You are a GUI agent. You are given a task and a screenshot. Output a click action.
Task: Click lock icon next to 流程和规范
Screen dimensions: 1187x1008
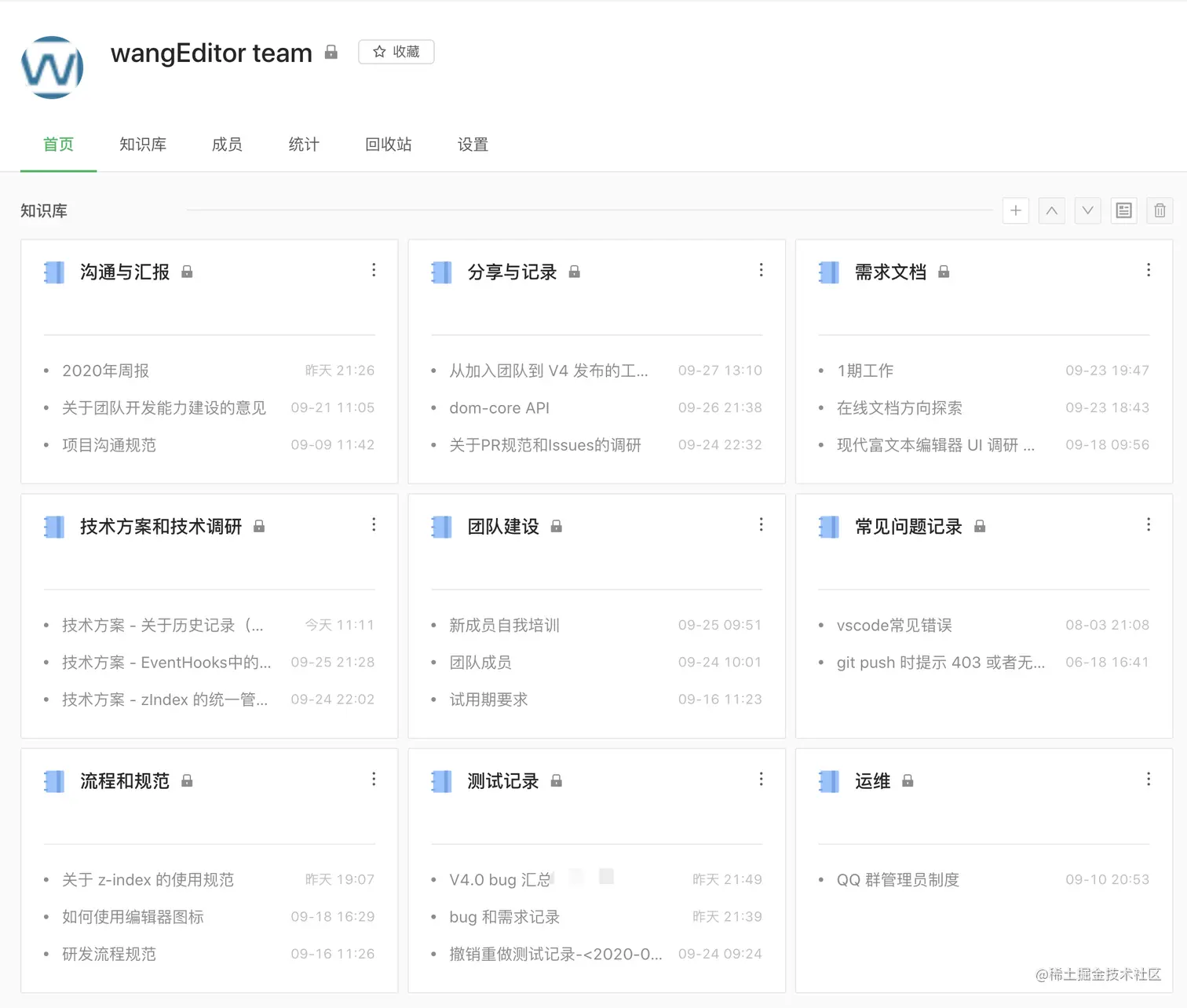pos(187,780)
